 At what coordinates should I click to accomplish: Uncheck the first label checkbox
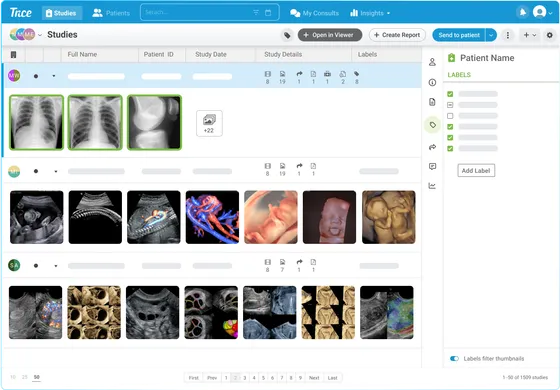click(x=450, y=94)
